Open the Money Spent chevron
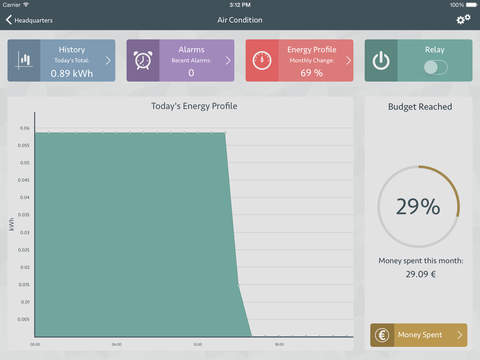This screenshot has height=360, width=480. click(x=460, y=335)
